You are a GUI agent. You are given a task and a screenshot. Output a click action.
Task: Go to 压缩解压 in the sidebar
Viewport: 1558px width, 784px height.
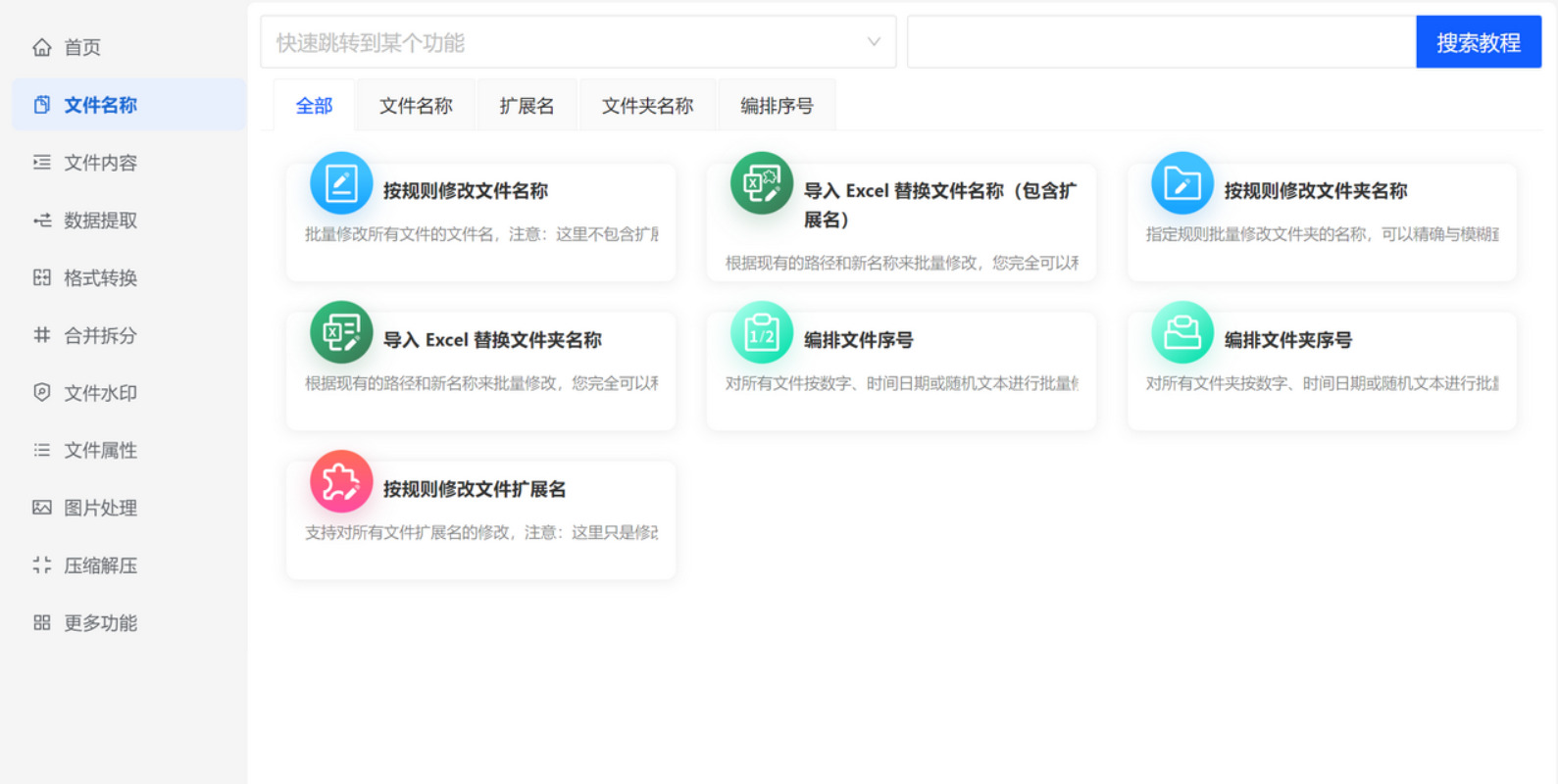128,565
